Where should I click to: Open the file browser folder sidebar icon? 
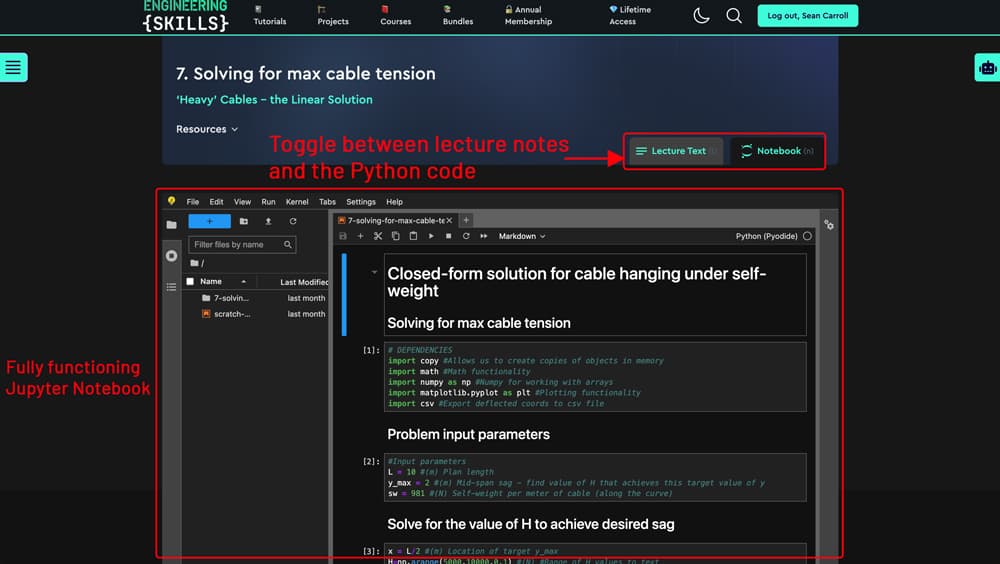click(172, 225)
